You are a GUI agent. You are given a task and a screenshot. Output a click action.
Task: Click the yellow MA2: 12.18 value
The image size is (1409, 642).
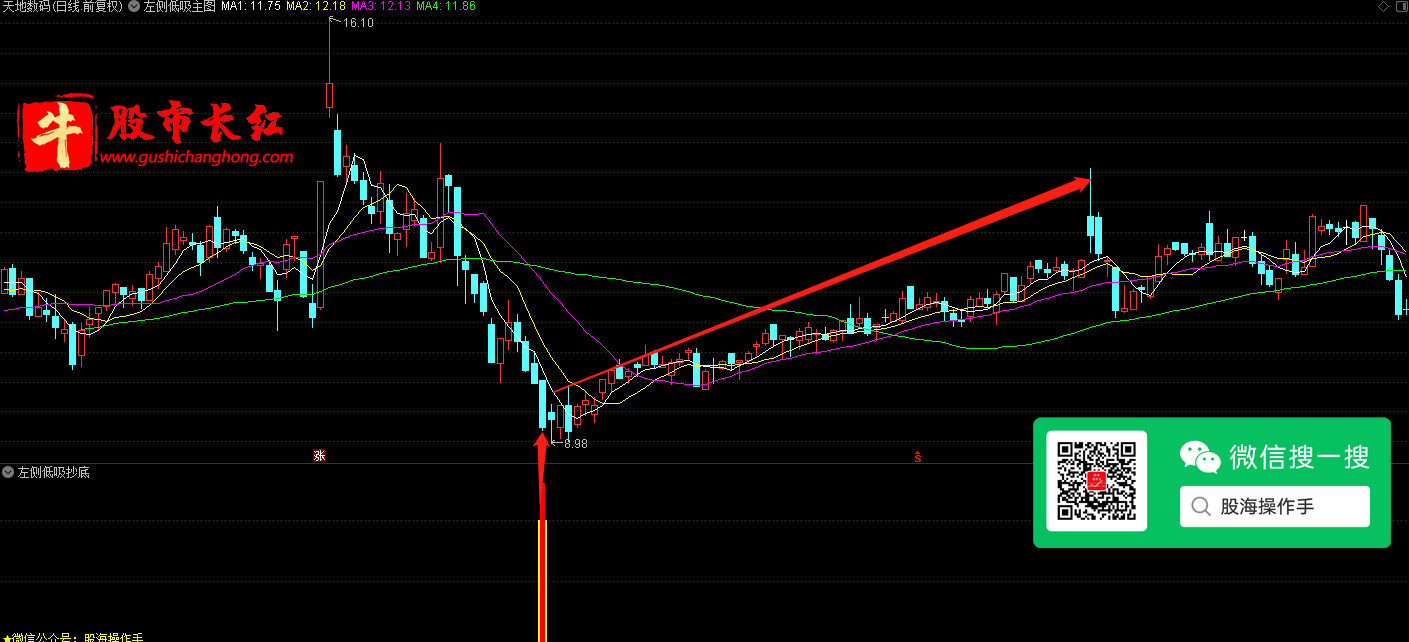pos(316,6)
